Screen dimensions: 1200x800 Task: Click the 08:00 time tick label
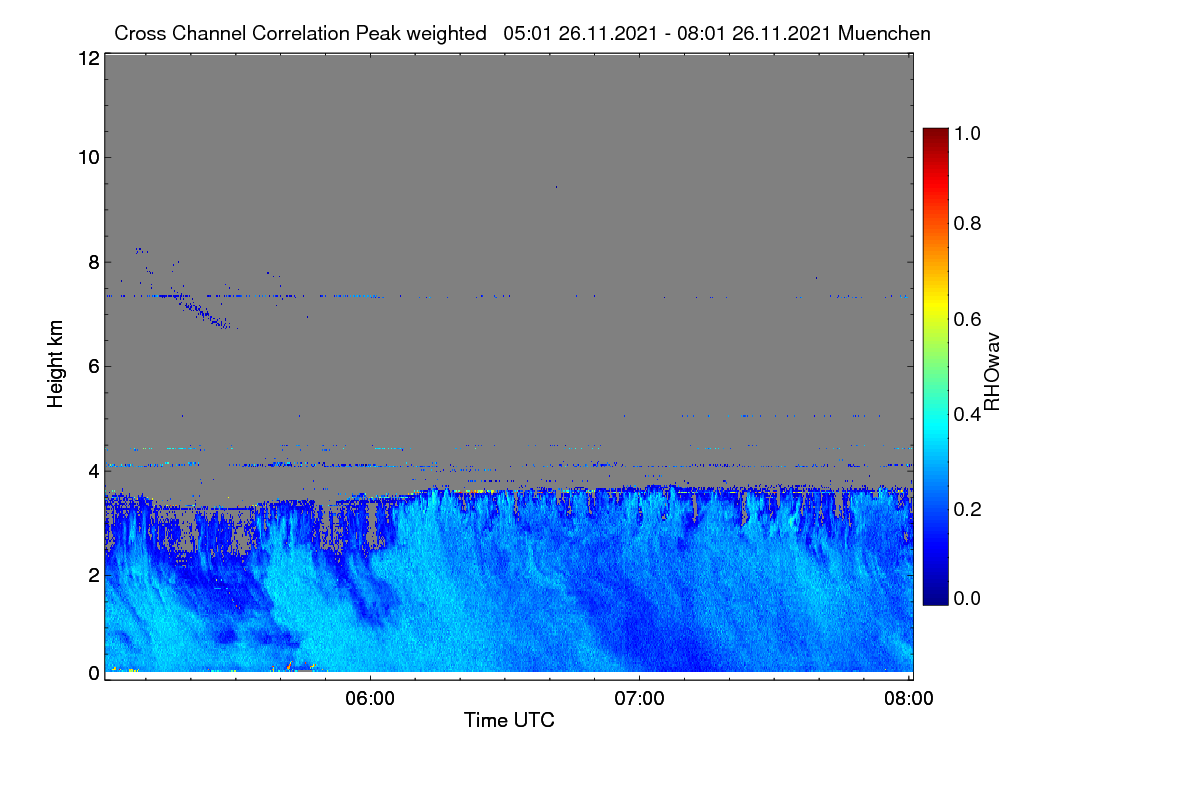click(908, 698)
